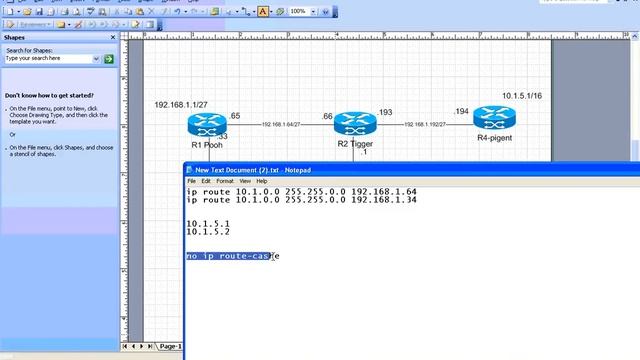Click the Help icon at toolbar end
This screenshot has height=360, width=640.
(x=325, y=12)
